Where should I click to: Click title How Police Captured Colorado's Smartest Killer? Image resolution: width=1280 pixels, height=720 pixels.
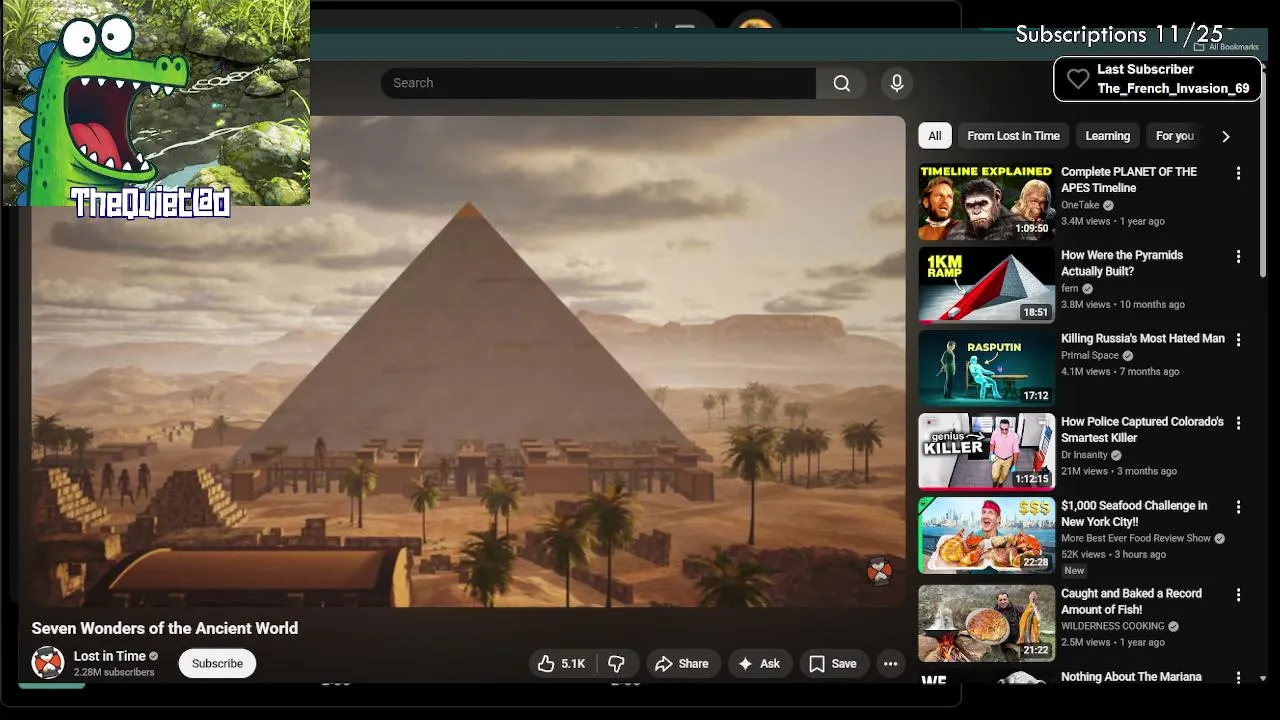click(1142, 430)
